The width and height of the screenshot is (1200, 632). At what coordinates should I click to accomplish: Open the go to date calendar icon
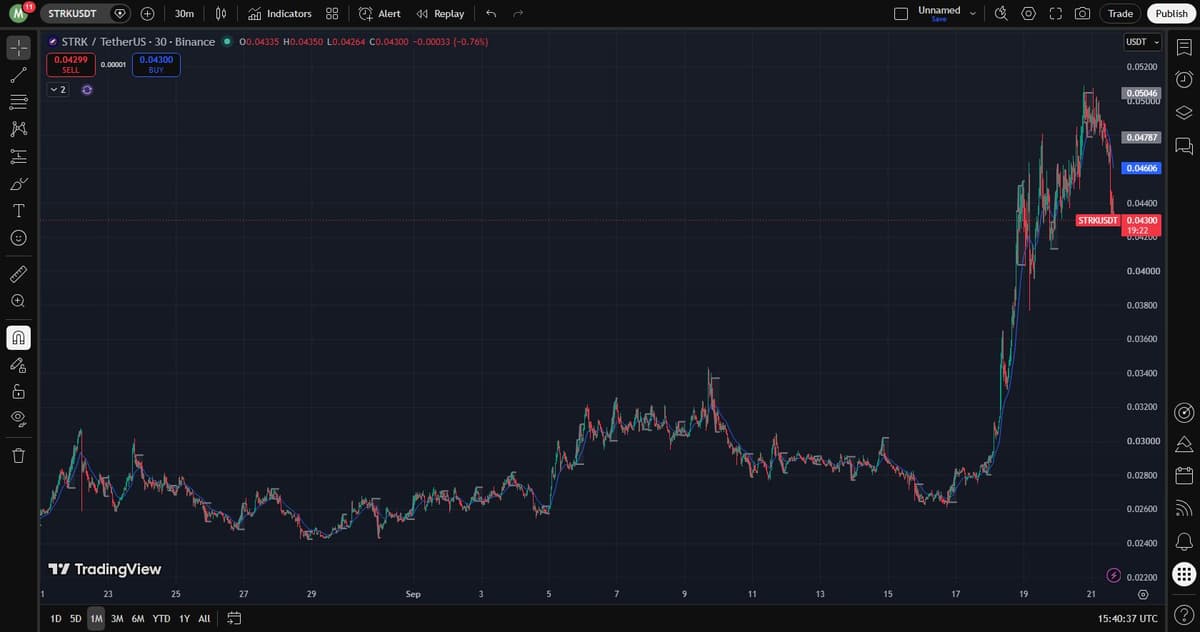tap(234, 619)
